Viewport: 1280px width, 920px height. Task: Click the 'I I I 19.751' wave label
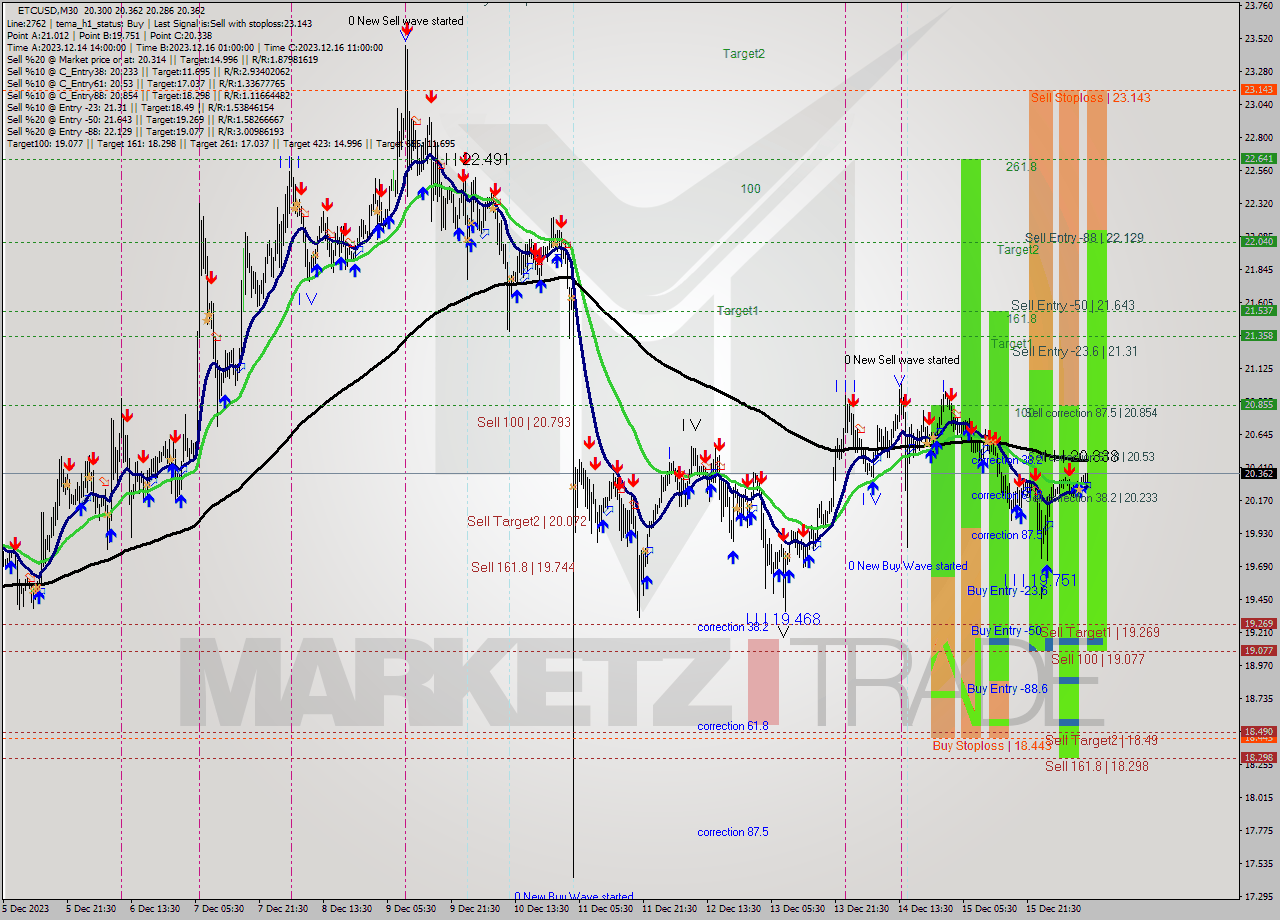[x=1039, y=580]
